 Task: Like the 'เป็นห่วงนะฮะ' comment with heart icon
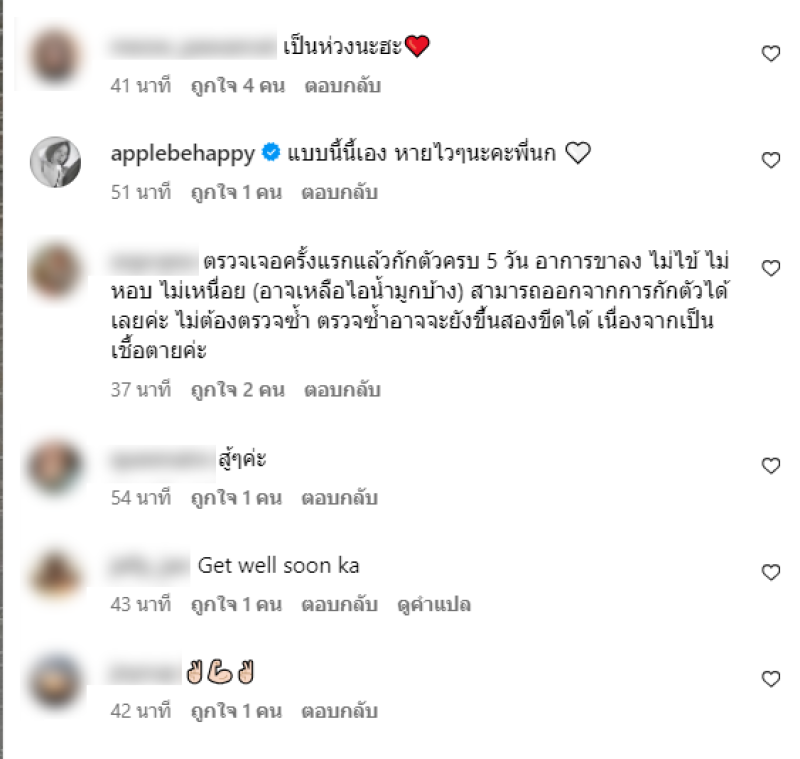(770, 53)
